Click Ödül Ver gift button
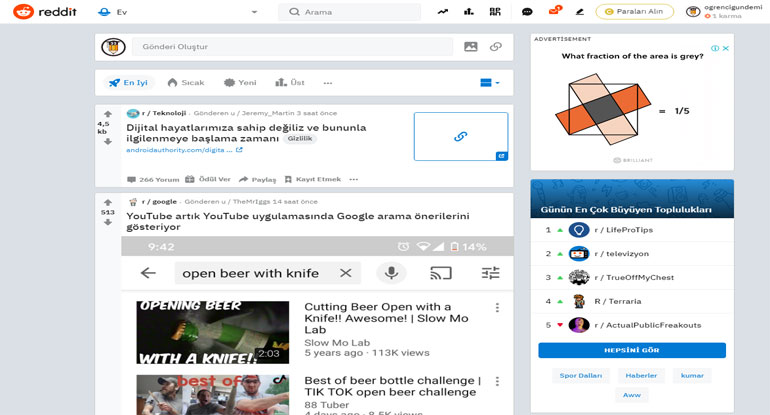Image resolution: width=770 pixels, height=415 pixels. point(208,179)
